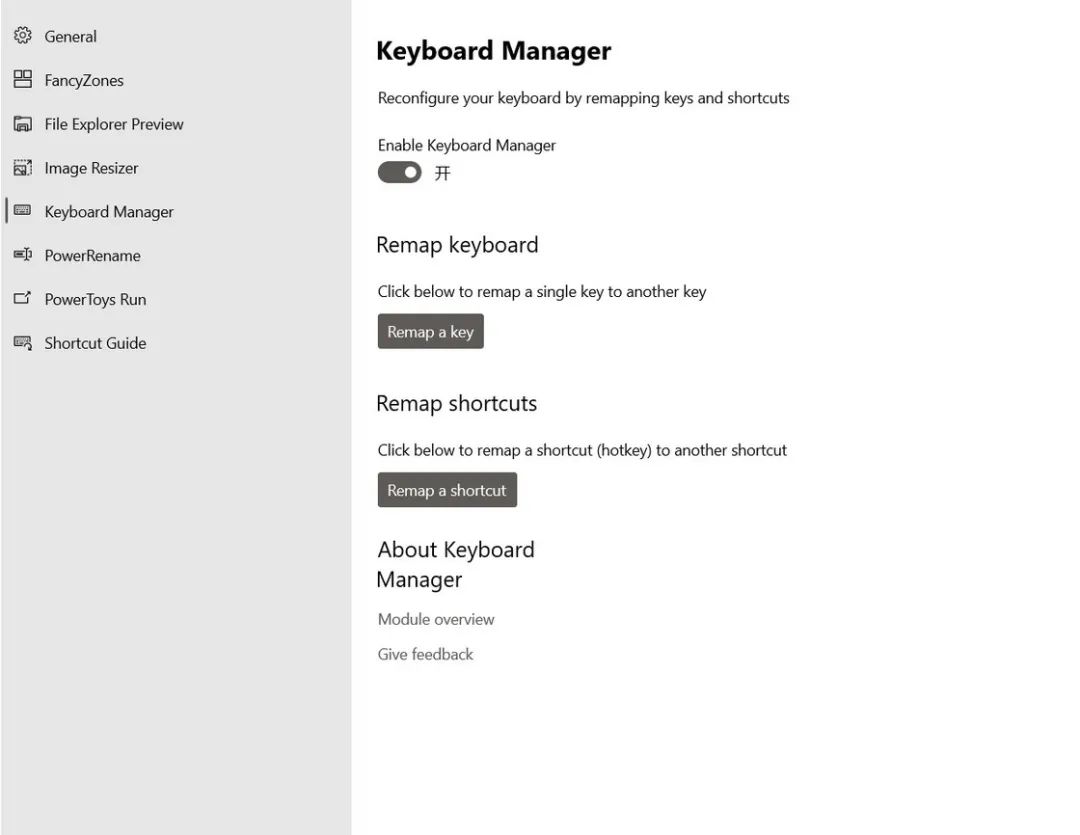1080x835 pixels.
Task: Go to File Explorer Preview settings
Action: pyautogui.click(x=114, y=125)
